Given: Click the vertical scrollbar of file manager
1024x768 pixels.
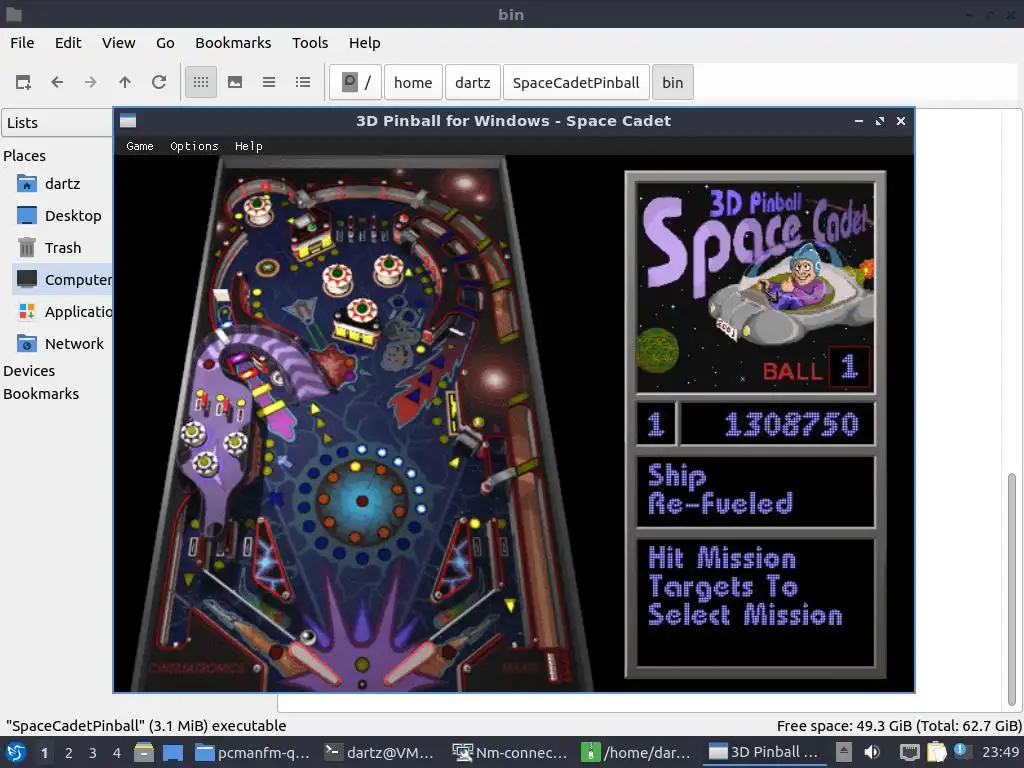Looking at the screenshot, I should point(1012,590).
